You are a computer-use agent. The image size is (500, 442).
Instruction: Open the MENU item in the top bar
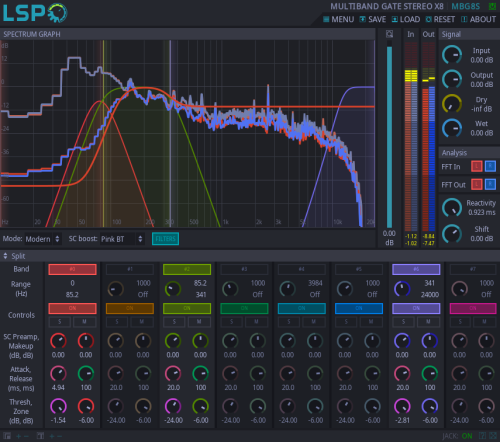point(339,19)
